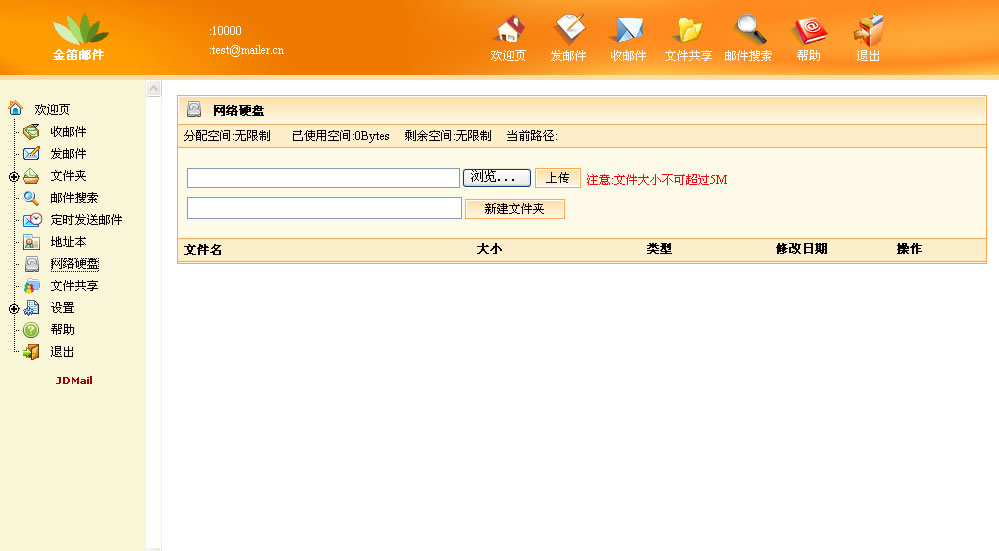Click the 网络硬盘 disk icon in panel header
The image size is (999, 551).
[194, 110]
